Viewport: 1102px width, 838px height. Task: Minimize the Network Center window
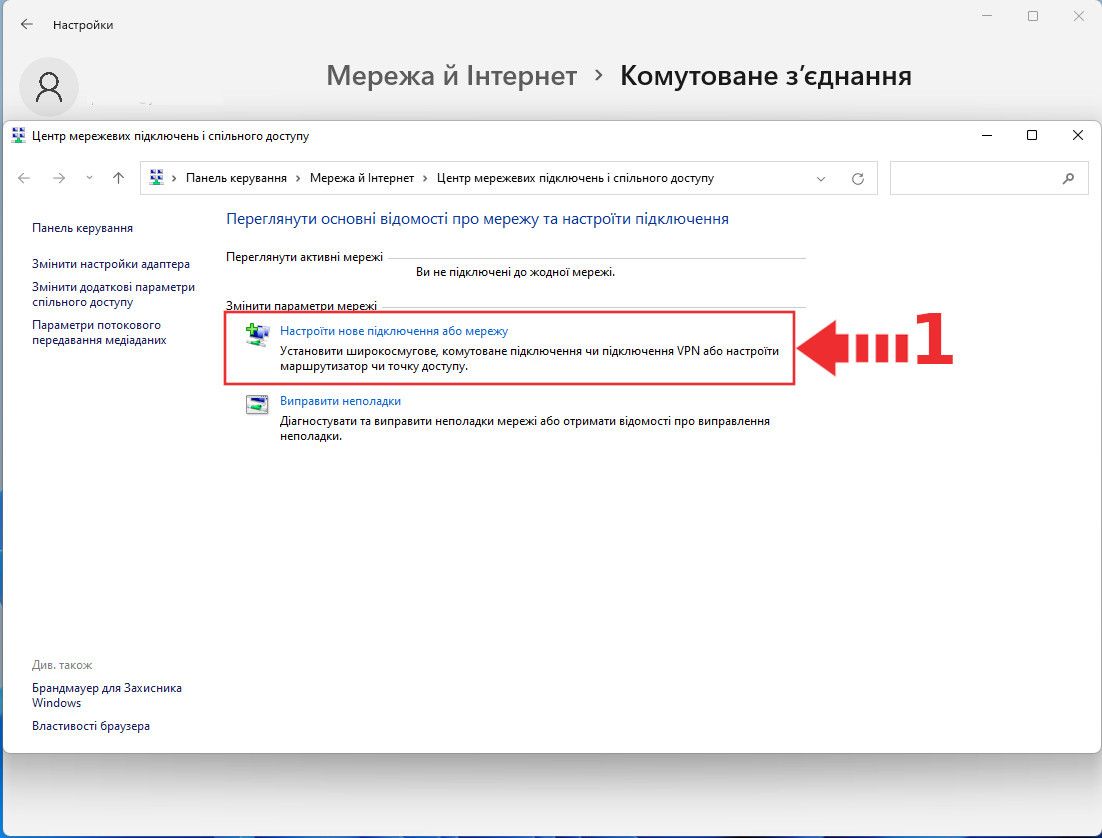987,135
